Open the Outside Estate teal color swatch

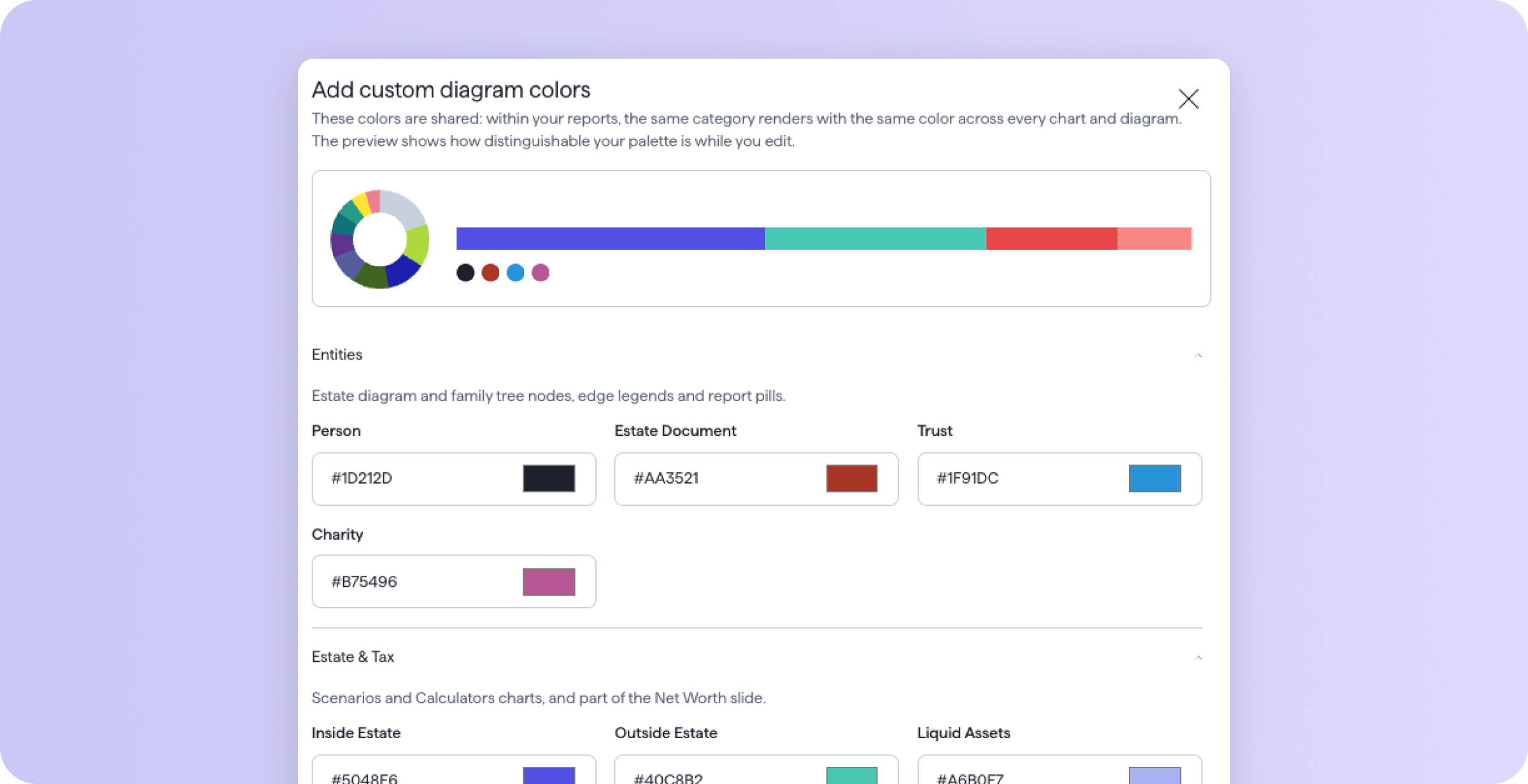(x=852, y=775)
